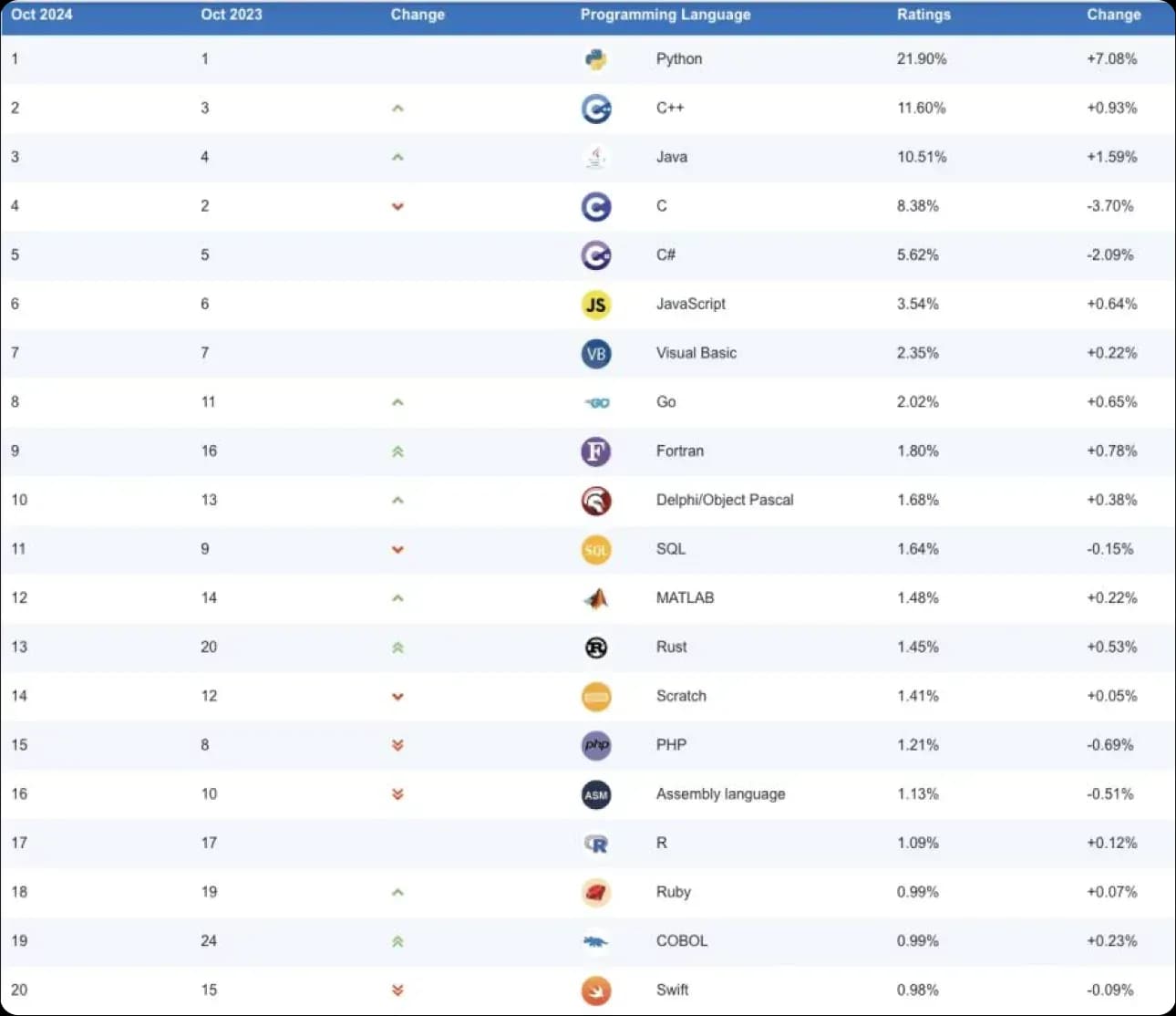Click the Ratings column header
1176x1016 pixels.
[923, 15]
